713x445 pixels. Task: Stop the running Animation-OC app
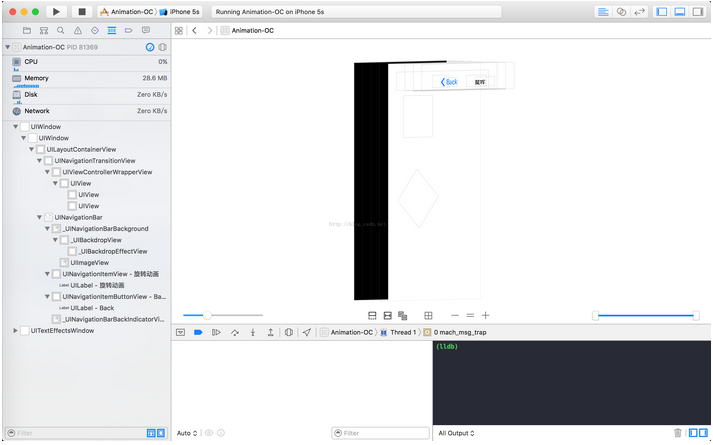pos(82,11)
